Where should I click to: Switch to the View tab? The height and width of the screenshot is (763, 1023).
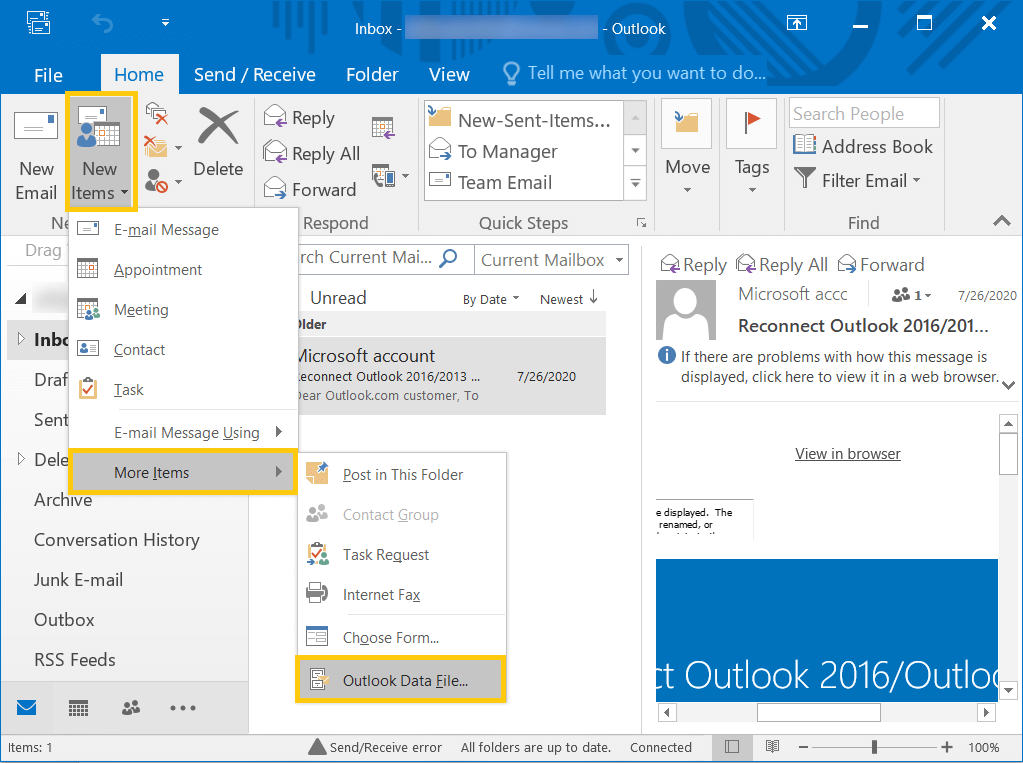pyautogui.click(x=449, y=74)
